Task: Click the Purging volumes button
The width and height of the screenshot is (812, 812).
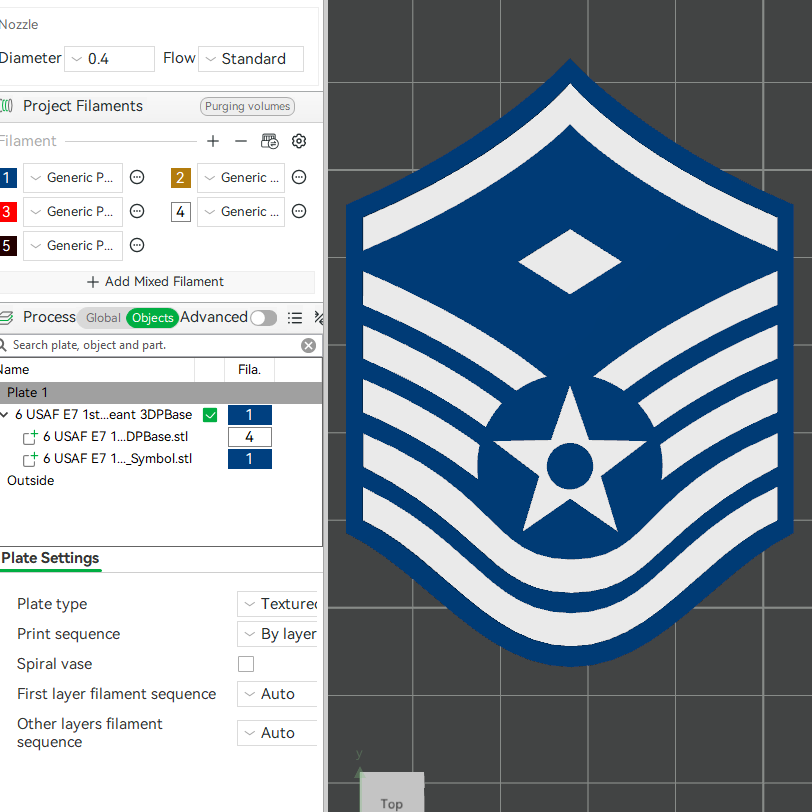Action: 248,106
